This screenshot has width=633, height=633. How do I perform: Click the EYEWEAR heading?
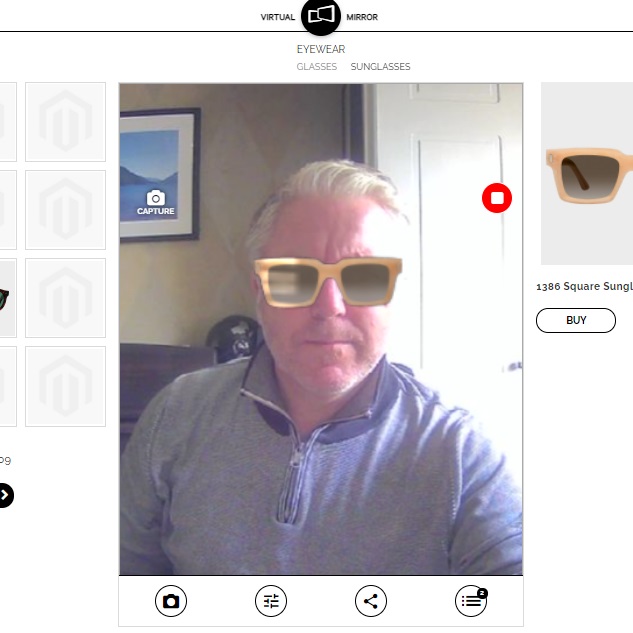pyautogui.click(x=321, y=49)
